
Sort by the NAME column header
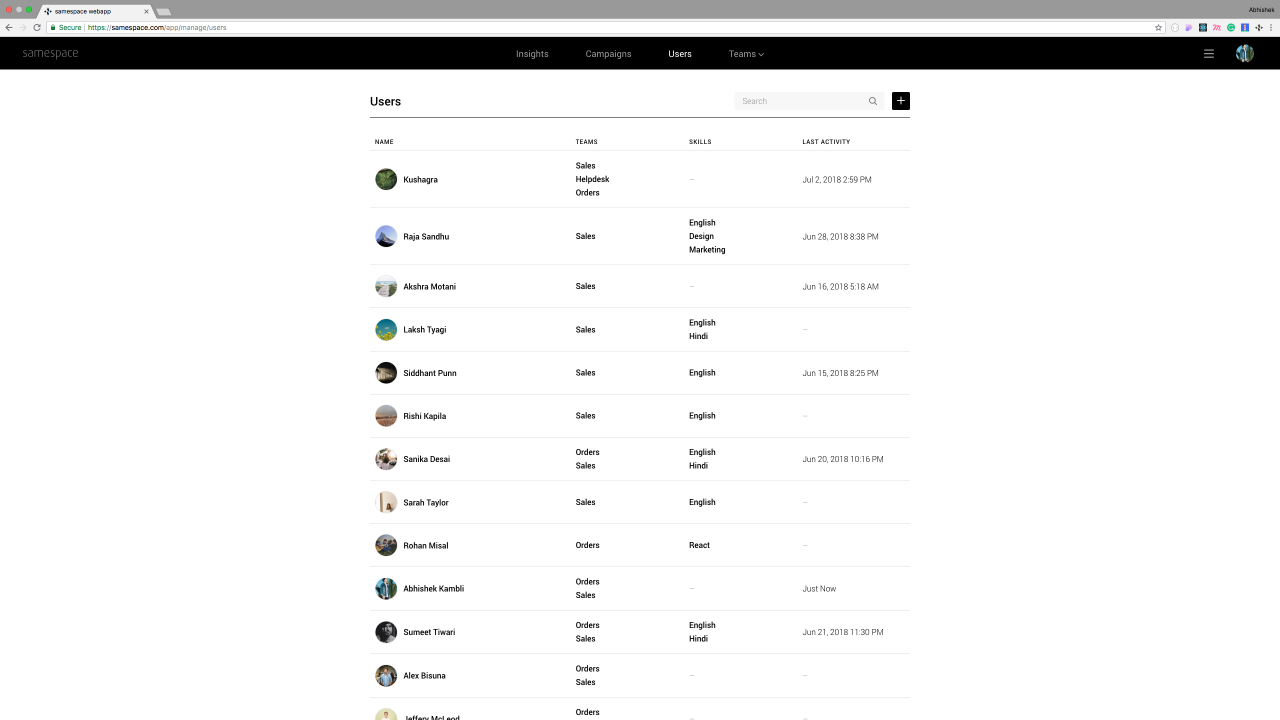pos(384,142)
